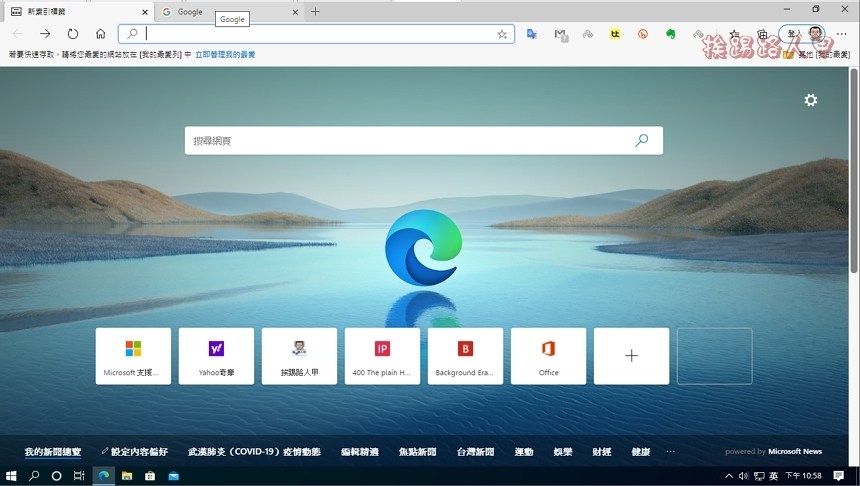Open the 挨踢路人甲 quick link tile
The image size is (860, 486).
(x=299, y=356)
